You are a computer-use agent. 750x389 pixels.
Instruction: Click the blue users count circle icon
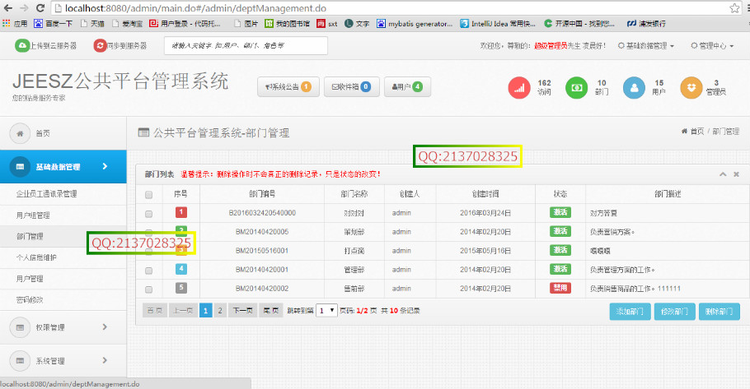click(634, 88)
